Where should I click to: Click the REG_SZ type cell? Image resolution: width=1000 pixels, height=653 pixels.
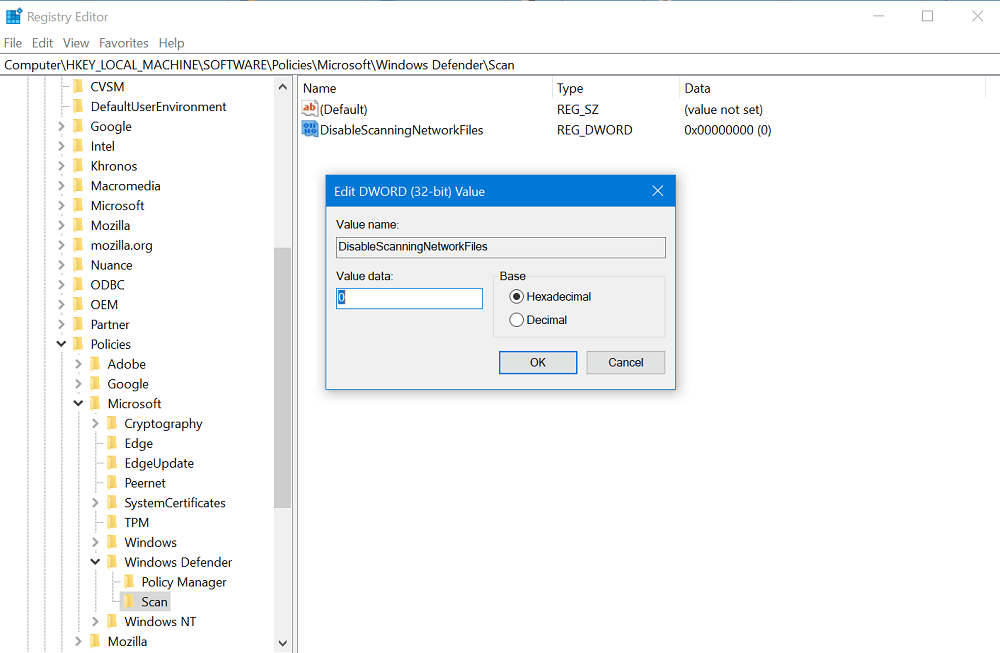click(578, 109)
